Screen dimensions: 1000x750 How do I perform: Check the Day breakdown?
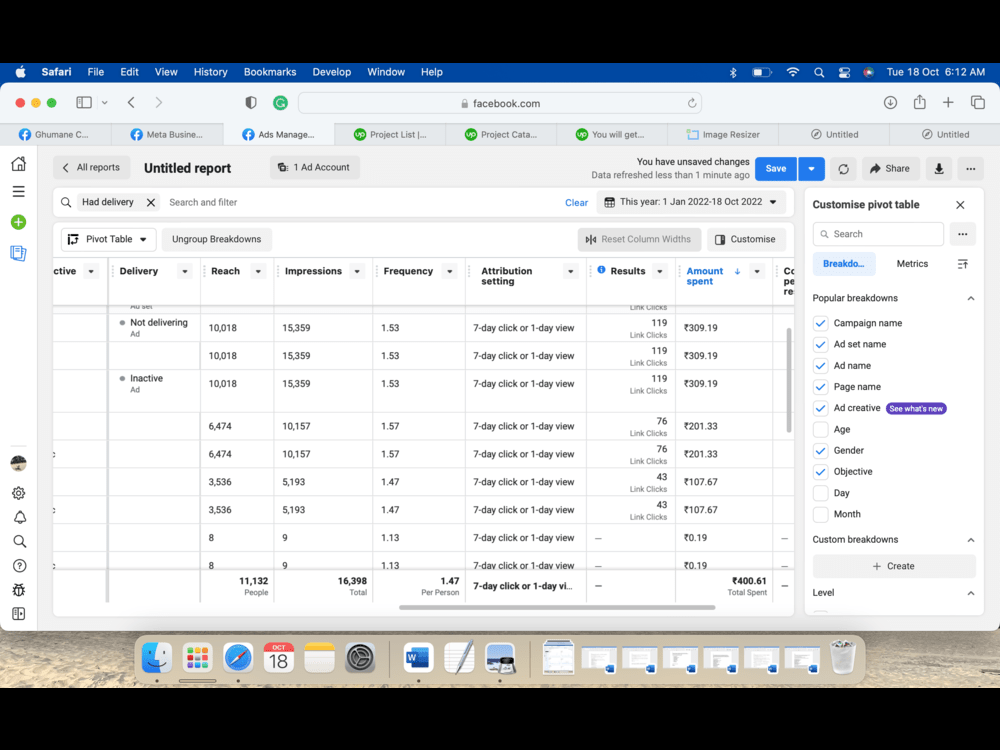820,493
